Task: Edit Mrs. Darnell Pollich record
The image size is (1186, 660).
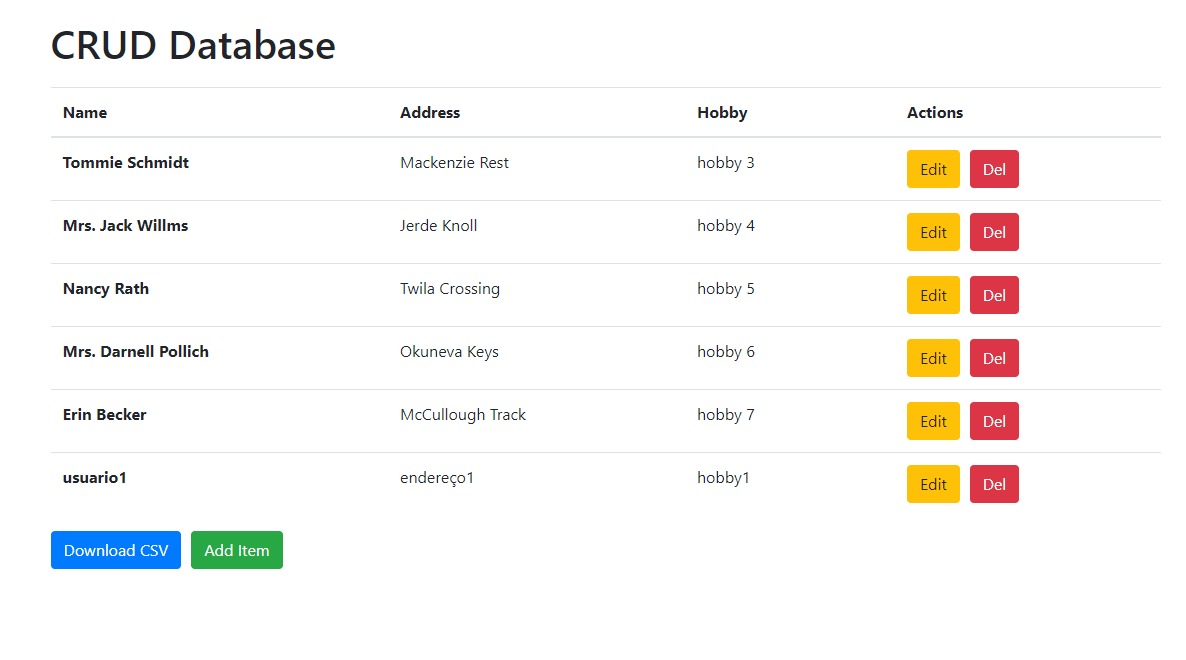Action: [932, 358]
